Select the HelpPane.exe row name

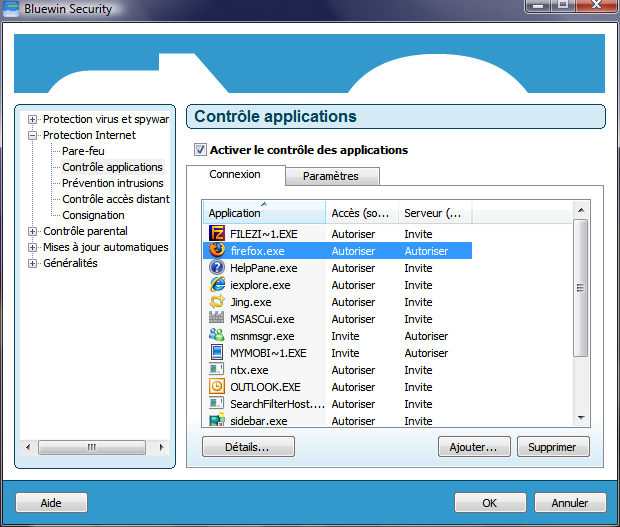(x=264, y=268)
